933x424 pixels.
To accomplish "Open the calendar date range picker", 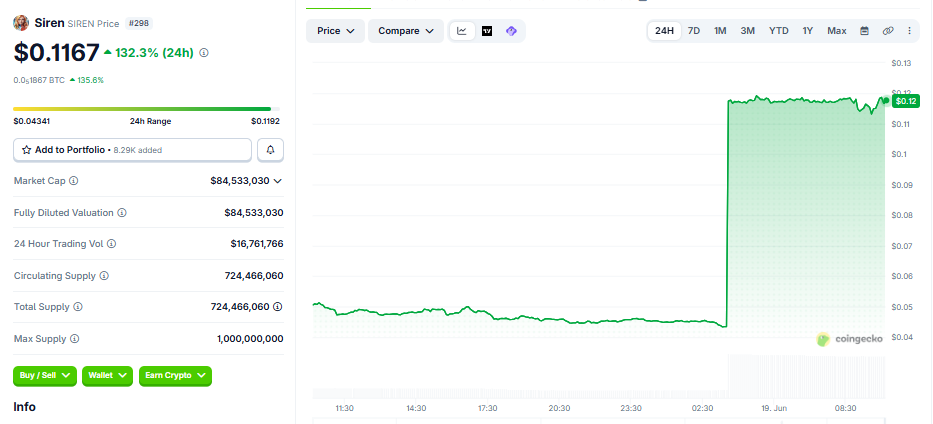I will (865, 31).
